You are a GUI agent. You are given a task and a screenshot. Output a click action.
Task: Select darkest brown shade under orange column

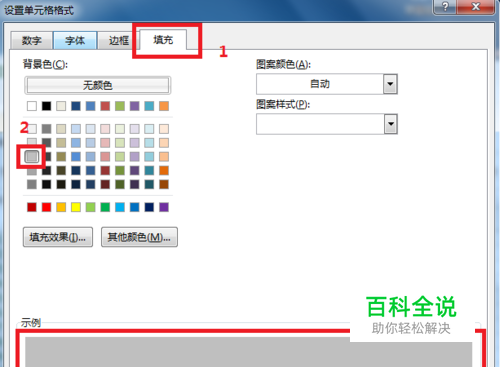click(x=164, y=184)
